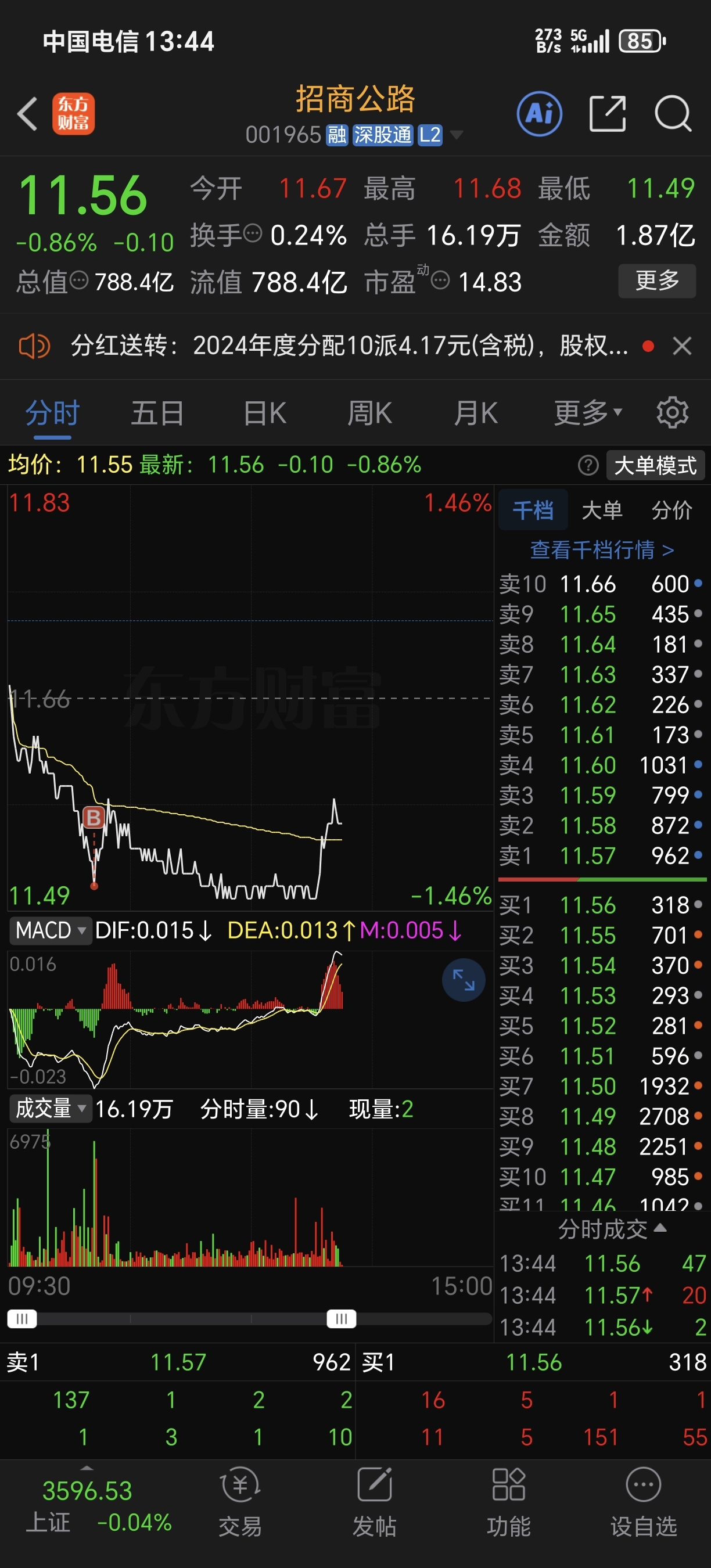The height and width of the screenshot is (1568, 711).
Task: Tap the 融 margin tag
Action: click(337, 135)
